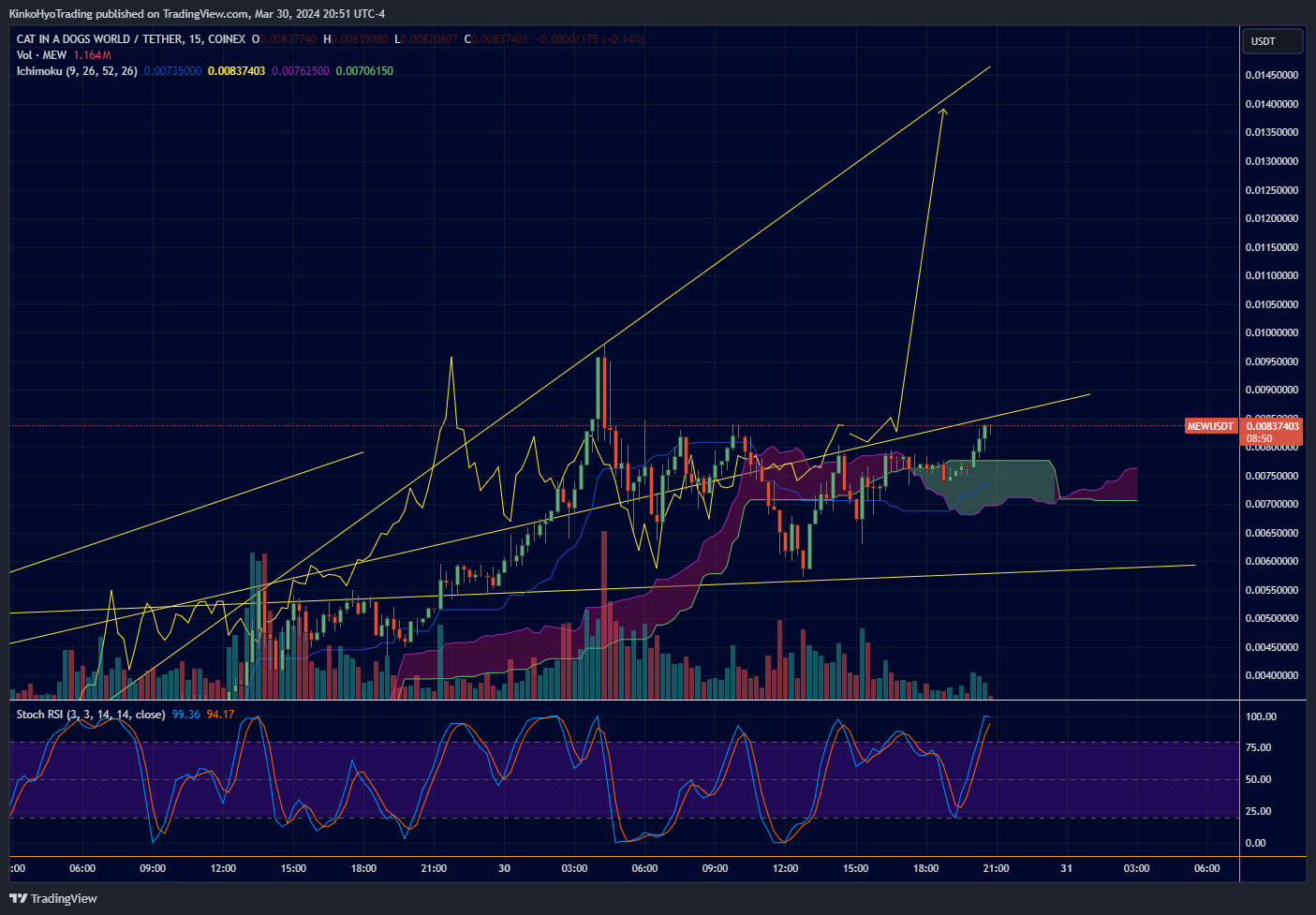
Task: Click the 0.00600000 price axis label
Action: 1272,561
